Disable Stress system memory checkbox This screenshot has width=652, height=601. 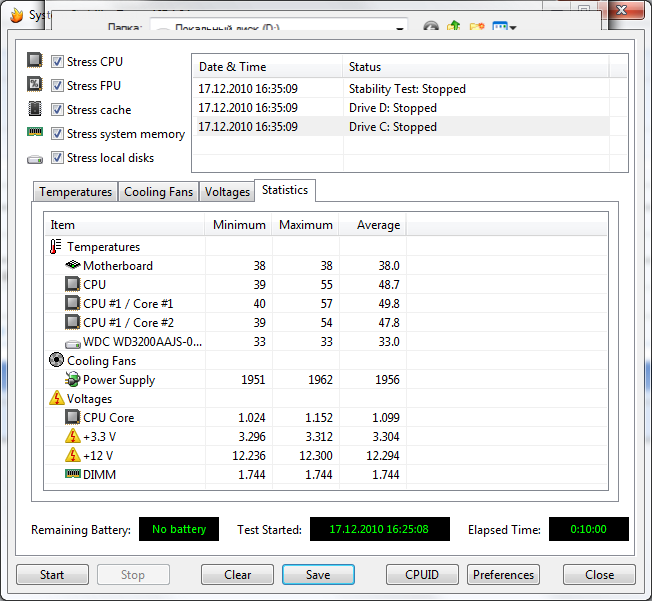(57, 134)
